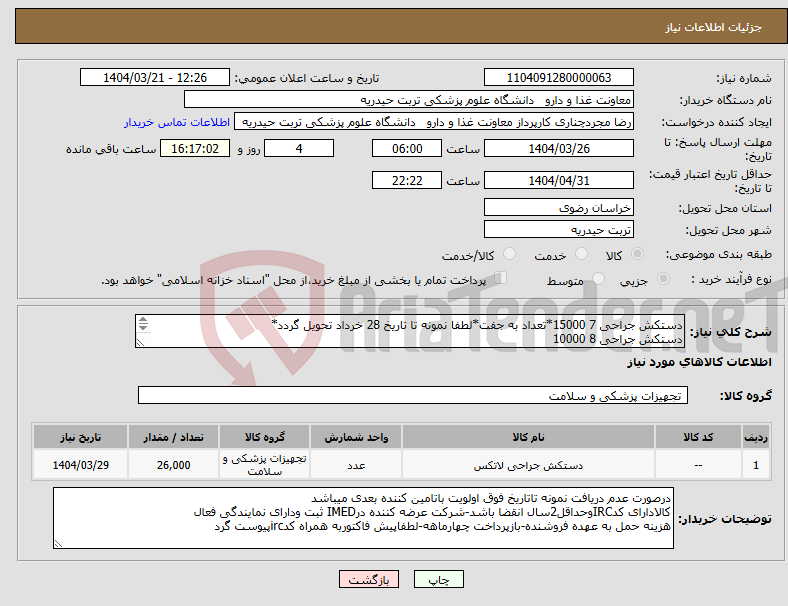Click the delivery province field خراسان رضوی

[559, 207]
